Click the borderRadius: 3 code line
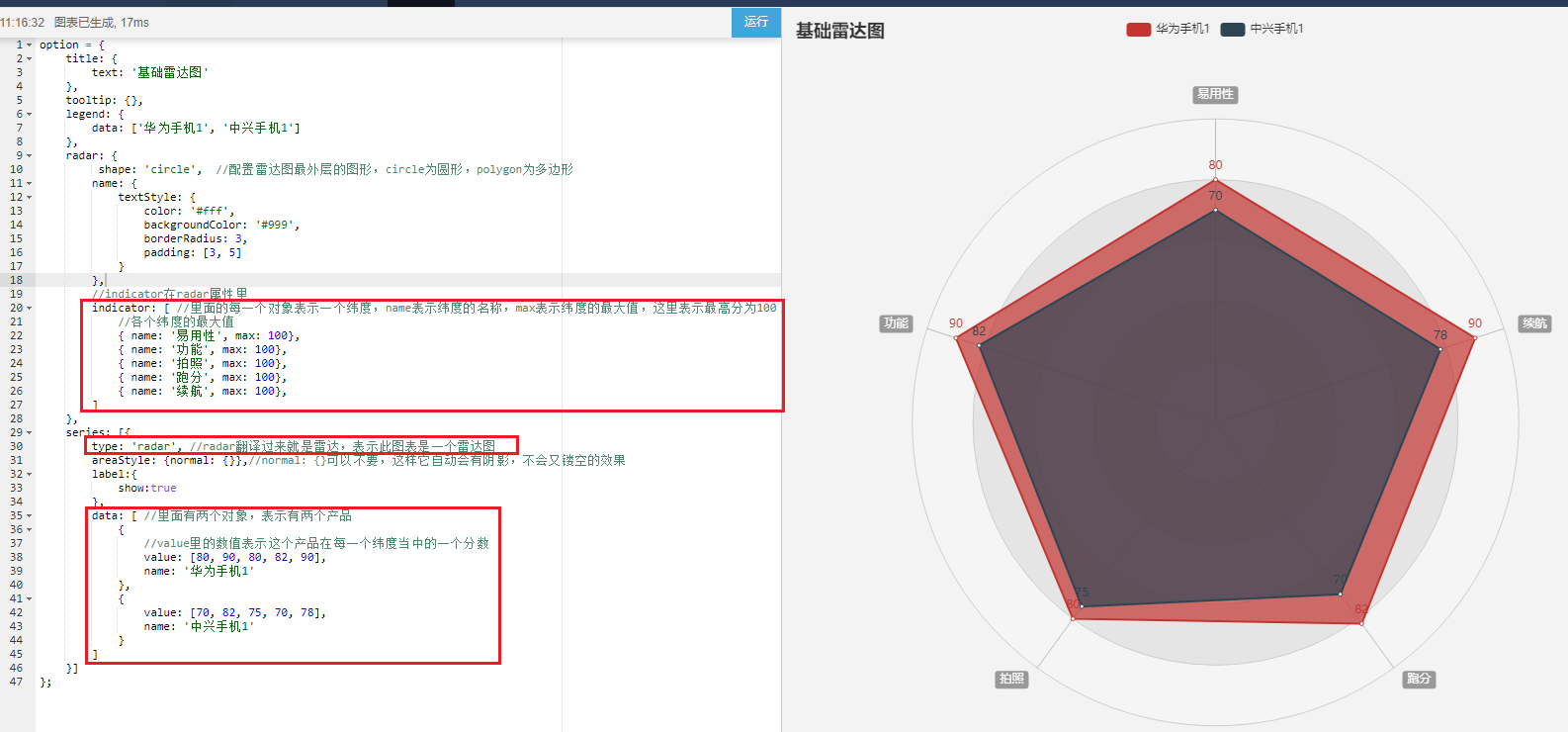The image size is (1568, 732). [x=196, y=239]
